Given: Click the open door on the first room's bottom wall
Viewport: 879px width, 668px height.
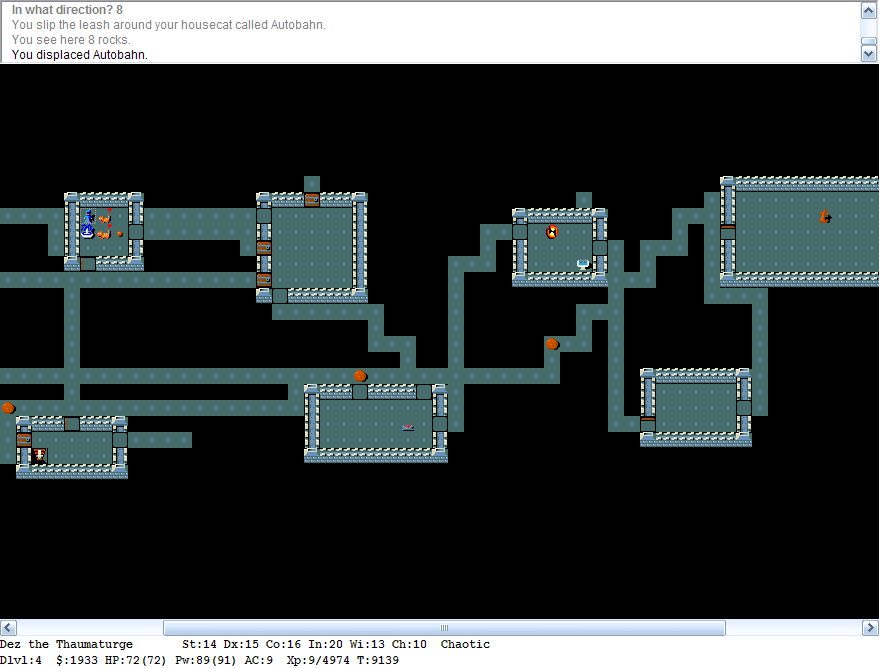Looking at the screenshot, I should (x=88, y=263).
